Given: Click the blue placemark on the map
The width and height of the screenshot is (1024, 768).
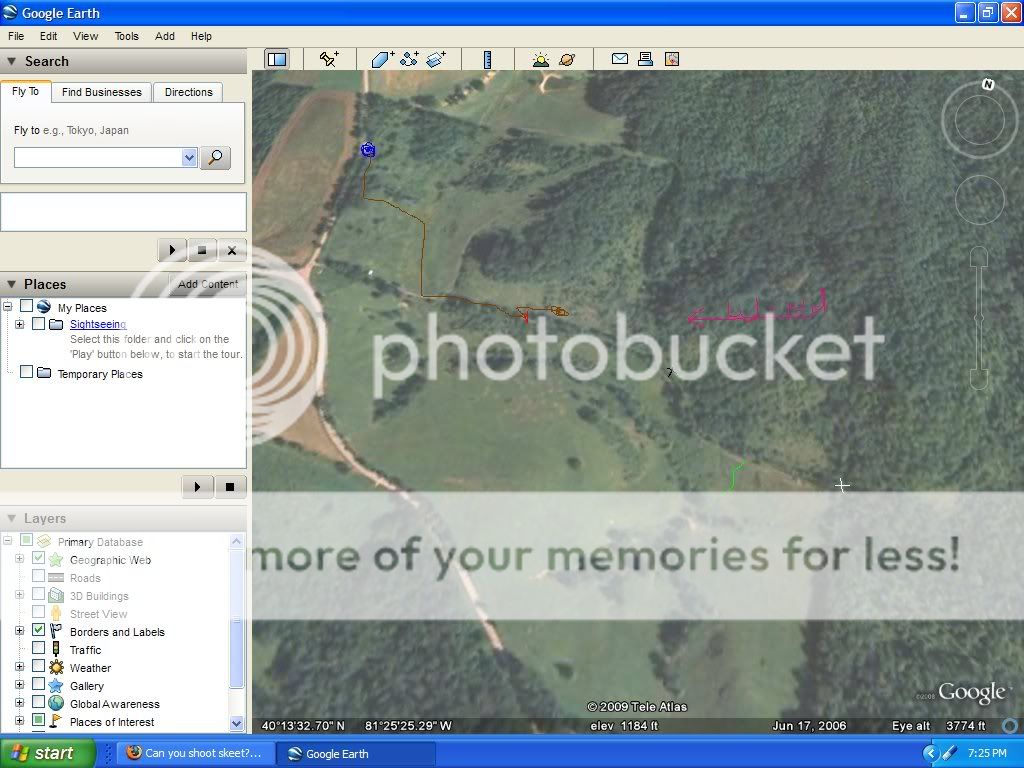Looking at the screenshot, I should click(368, 150).
